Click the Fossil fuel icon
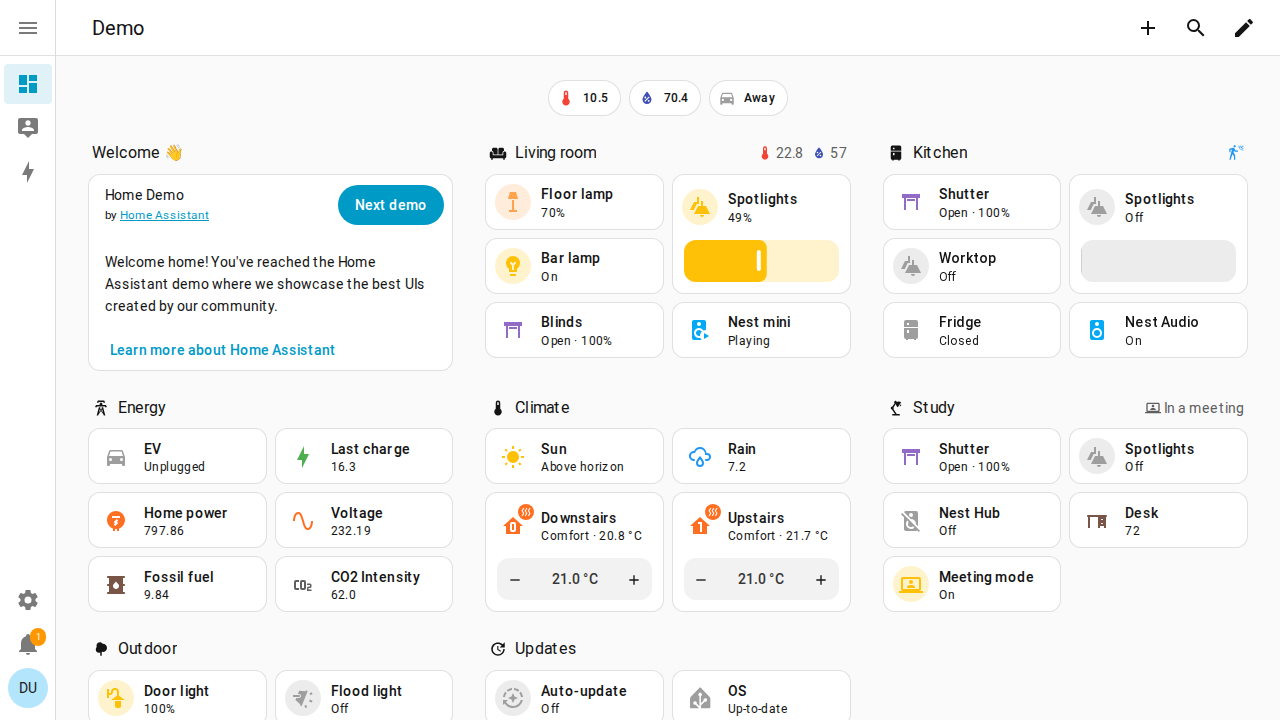This screenshot has width=1280, height=720. pos(116,585)
